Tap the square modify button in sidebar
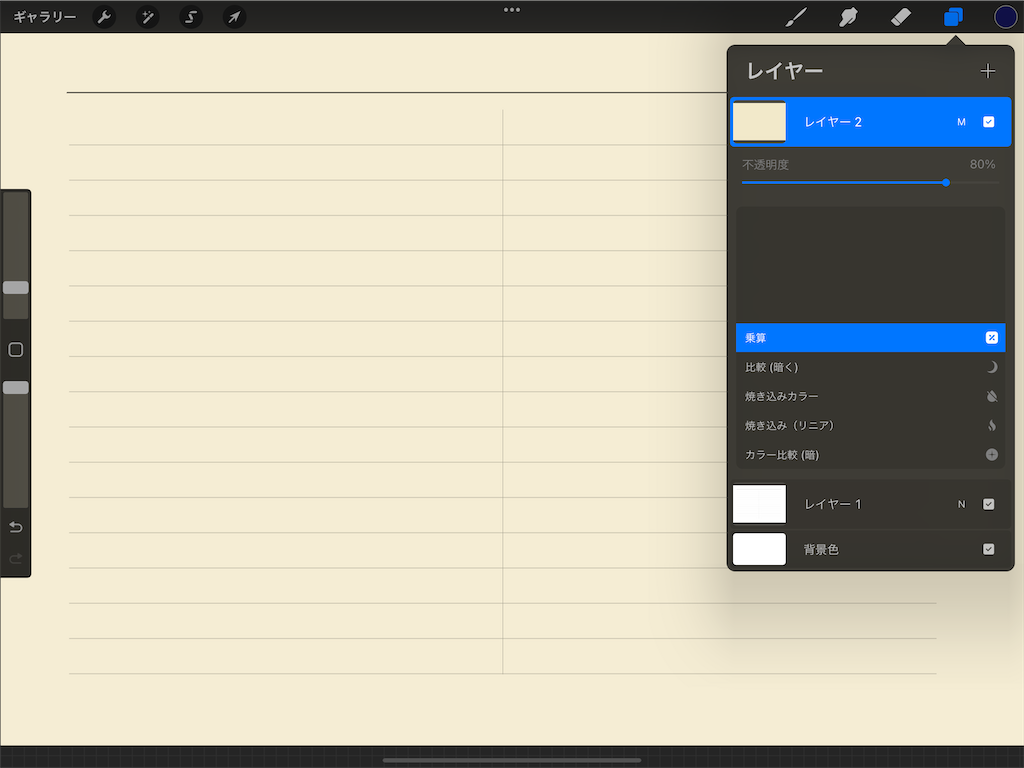This screenshot has width=1024, height=768. coord(16,349)
